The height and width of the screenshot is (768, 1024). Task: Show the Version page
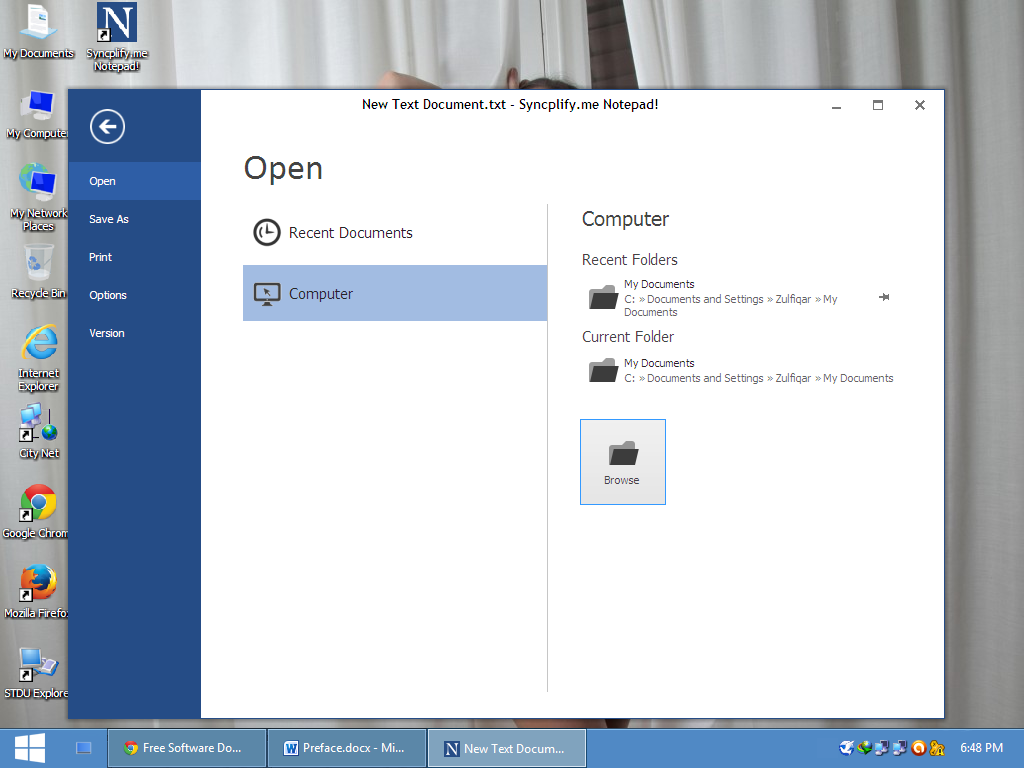[x=135, y=332]
